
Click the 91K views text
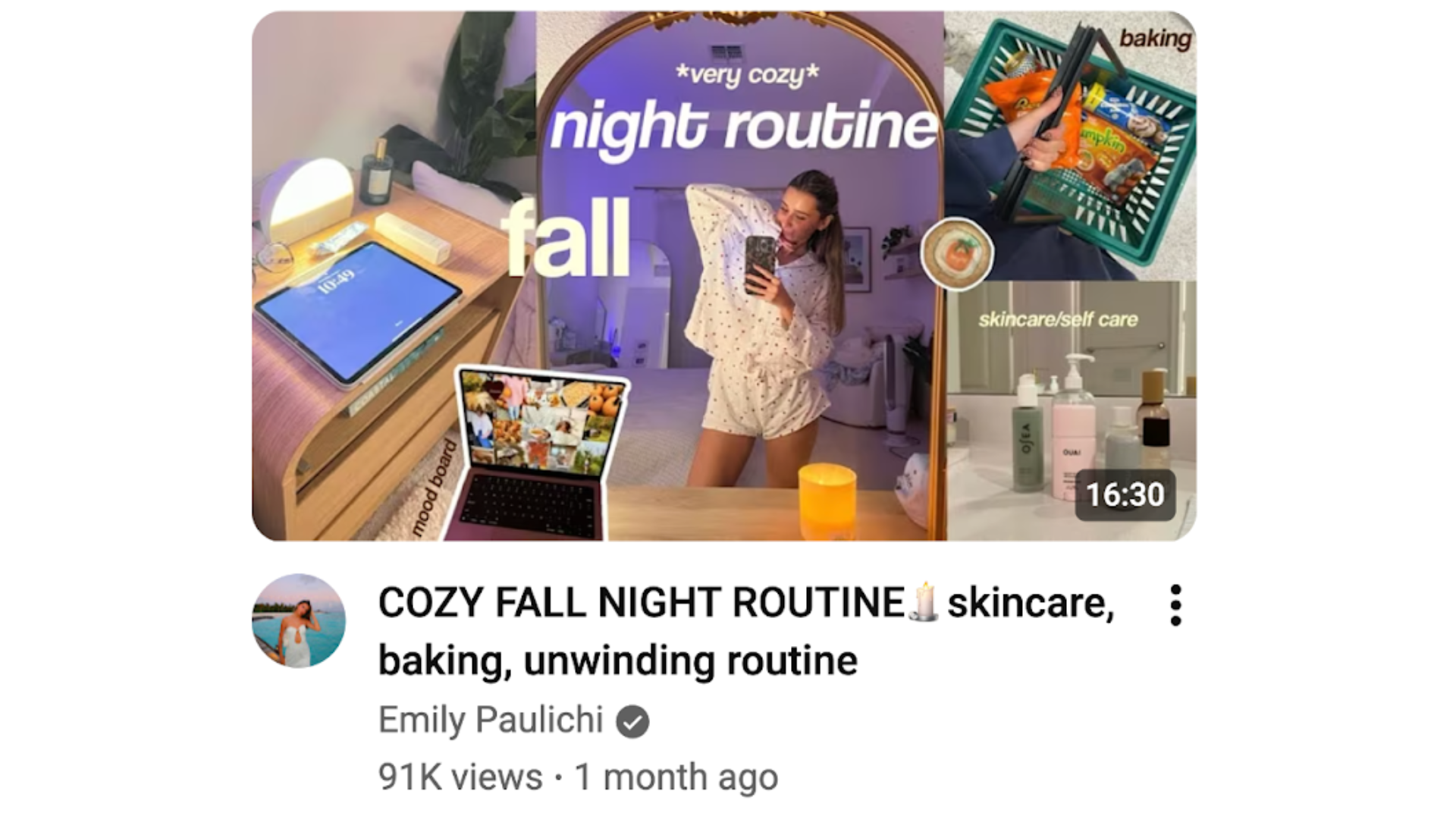pos(460,777)
